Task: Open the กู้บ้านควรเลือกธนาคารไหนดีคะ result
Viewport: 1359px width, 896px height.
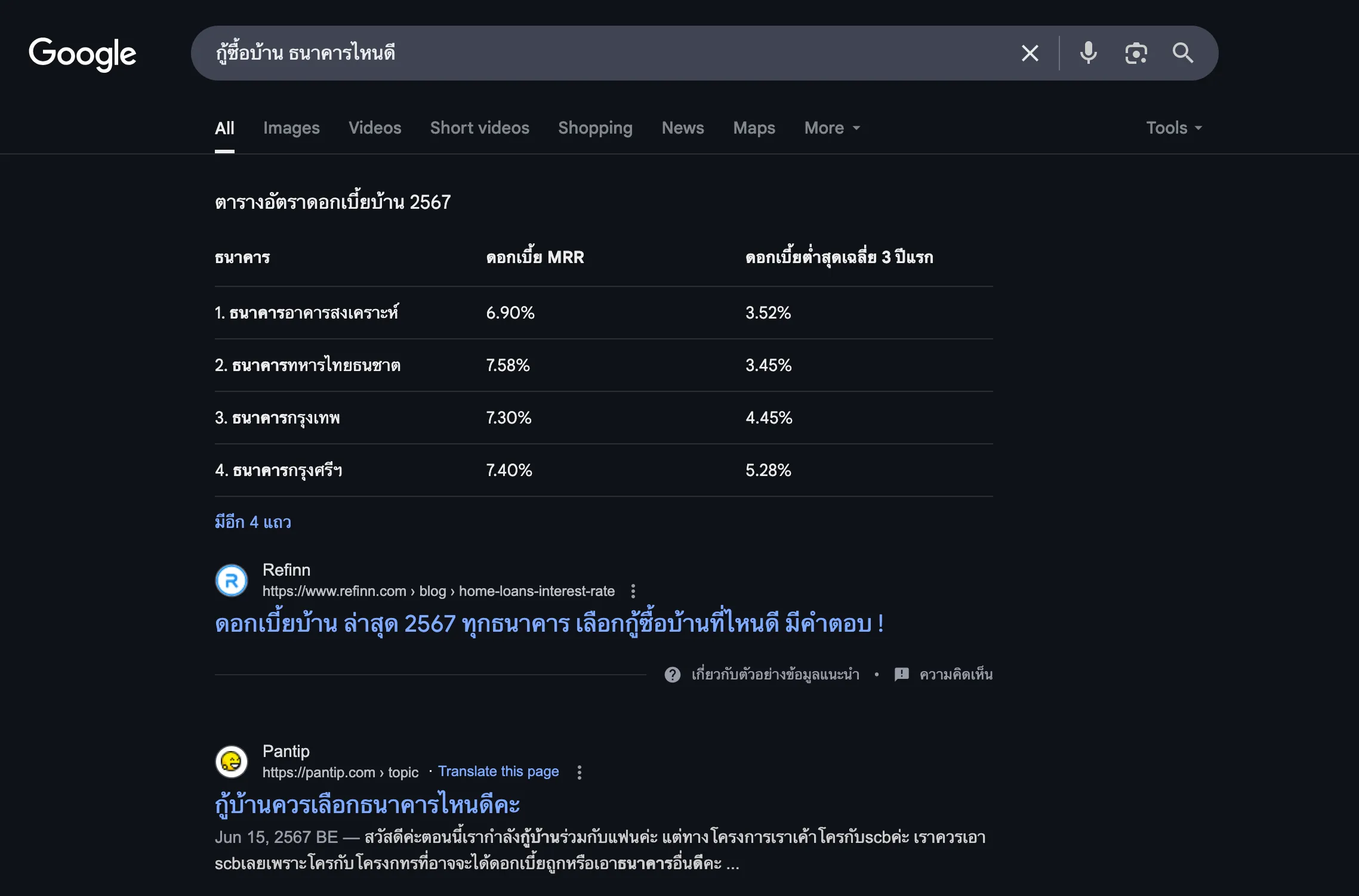Action: (x=368, y=805)
